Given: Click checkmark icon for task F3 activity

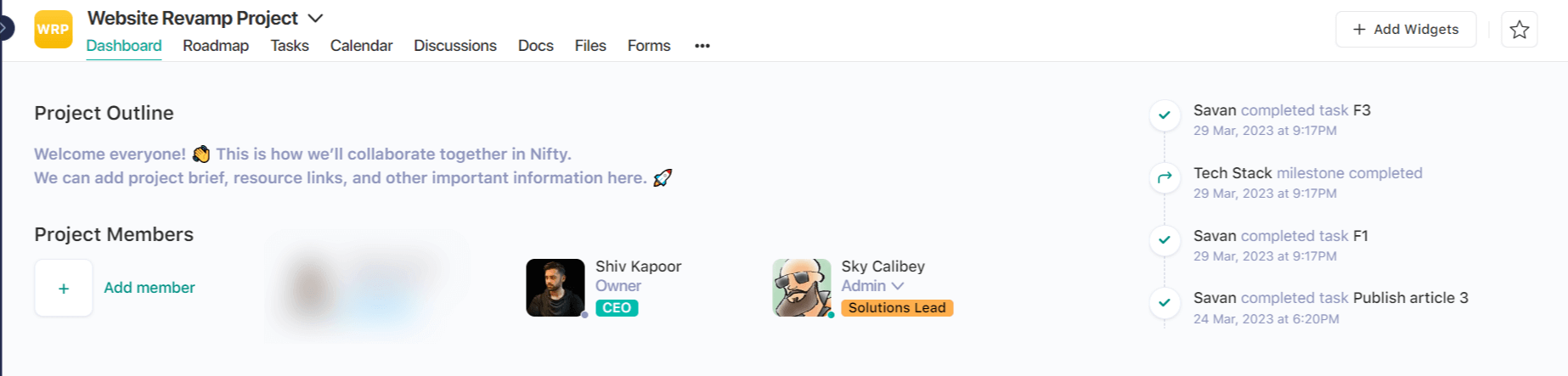Looking at the screenshot, I should tap(1165, 115).
